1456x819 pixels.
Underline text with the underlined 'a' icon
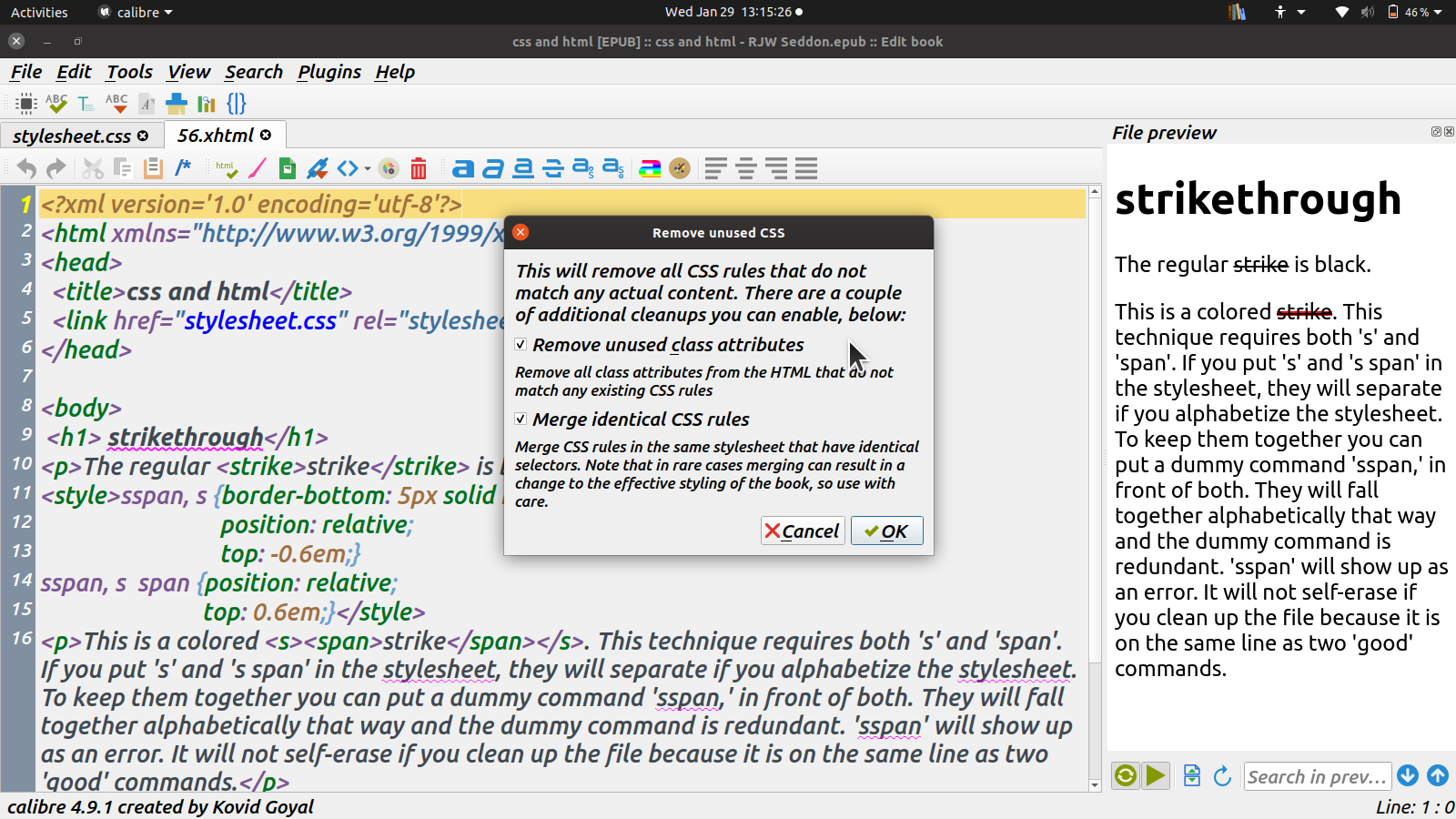pos(523,168)
